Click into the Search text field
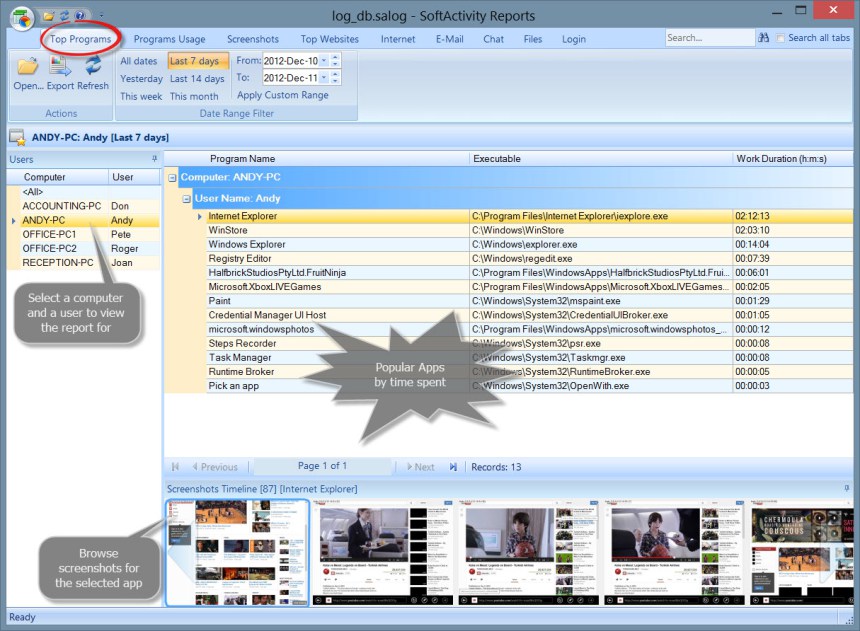This screenshot has width=860, height=631. click(707, 38)
